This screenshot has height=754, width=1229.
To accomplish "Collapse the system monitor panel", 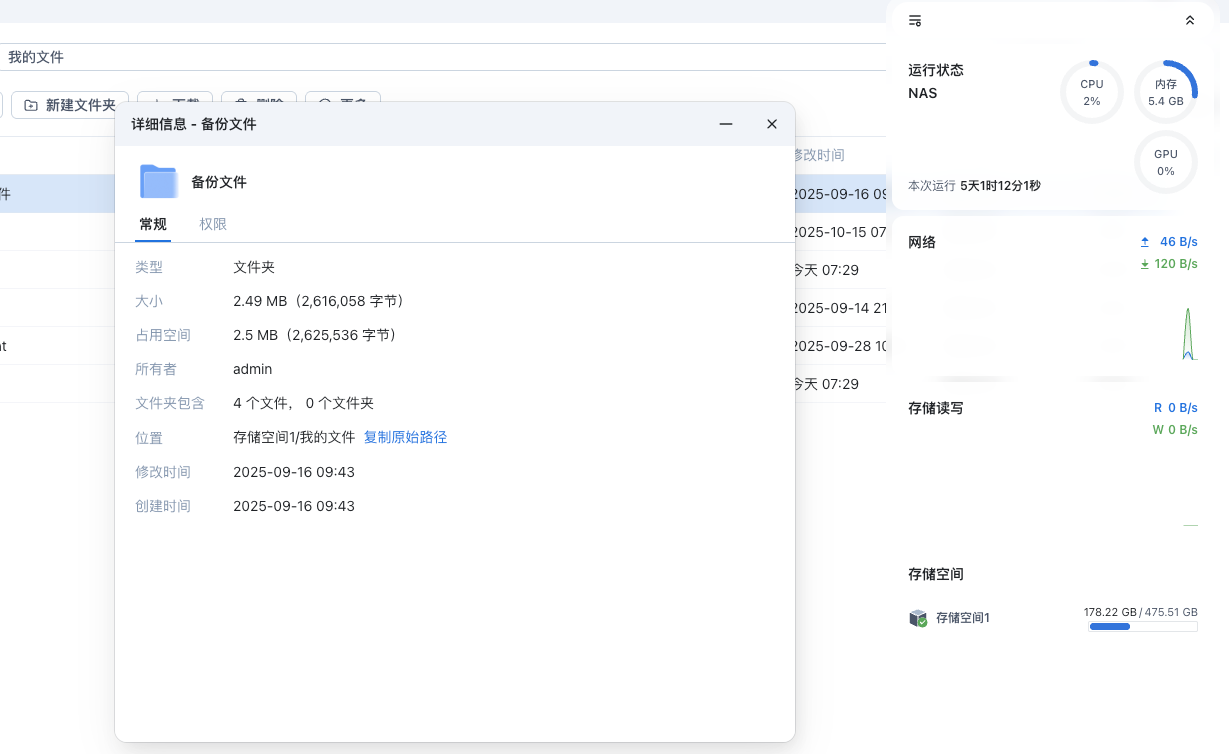I will point(1189,20).
